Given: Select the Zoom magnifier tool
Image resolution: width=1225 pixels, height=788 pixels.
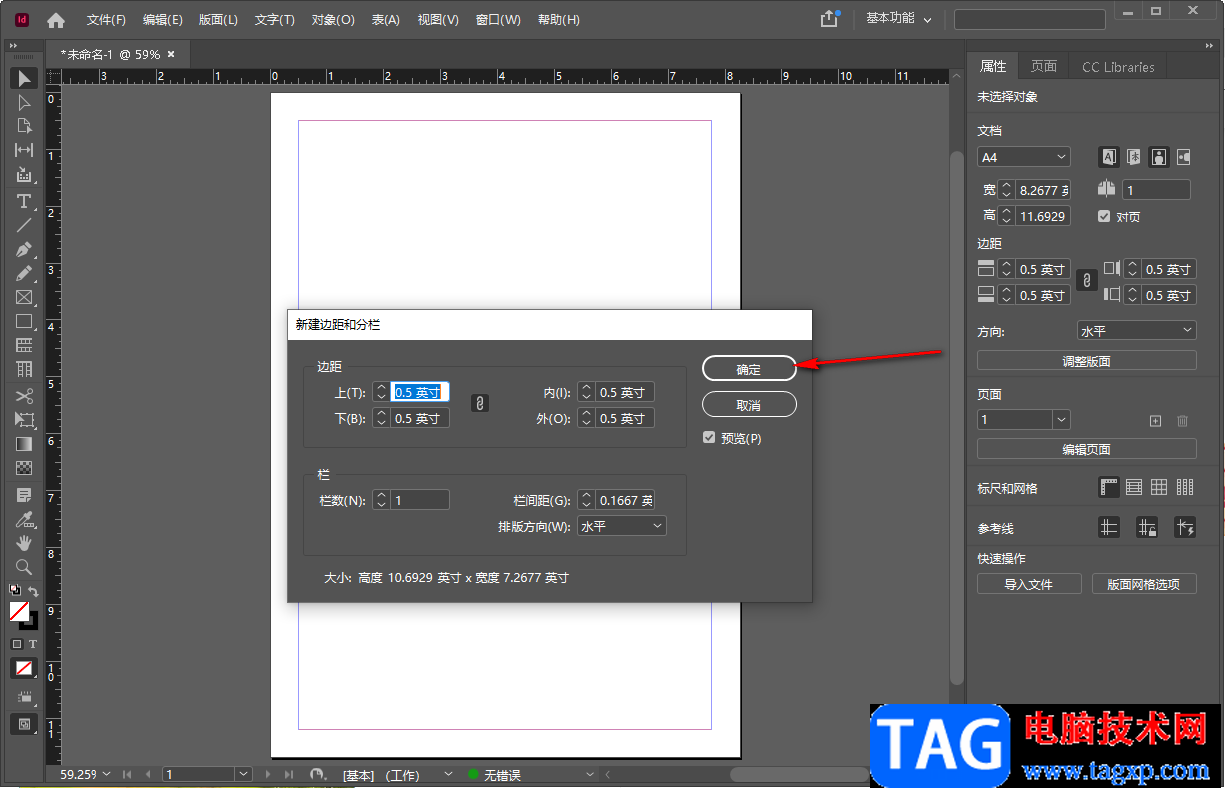Looking at the screenshot, I should point(24,567).
